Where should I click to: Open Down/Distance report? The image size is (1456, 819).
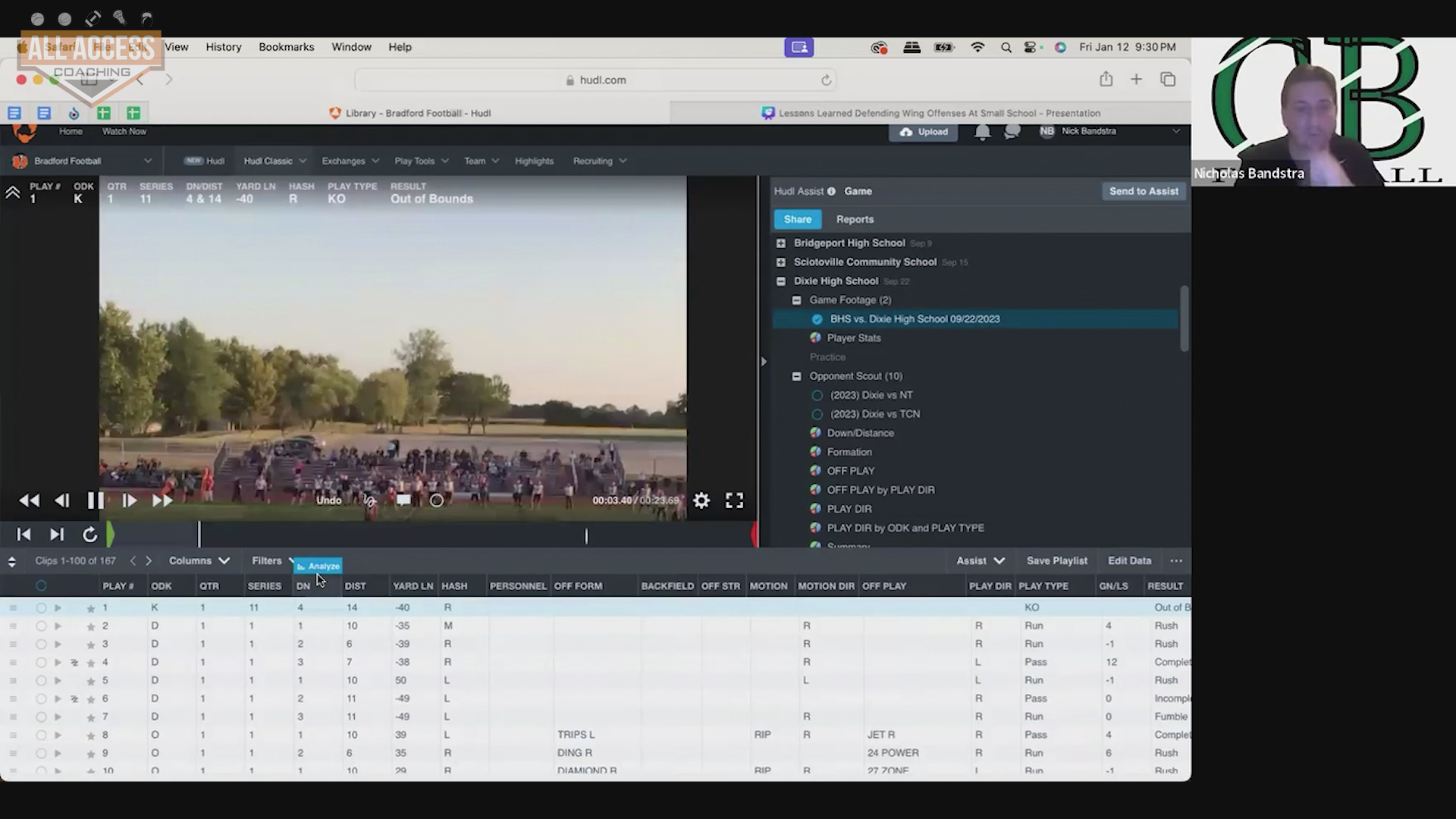tap(860, 433)
